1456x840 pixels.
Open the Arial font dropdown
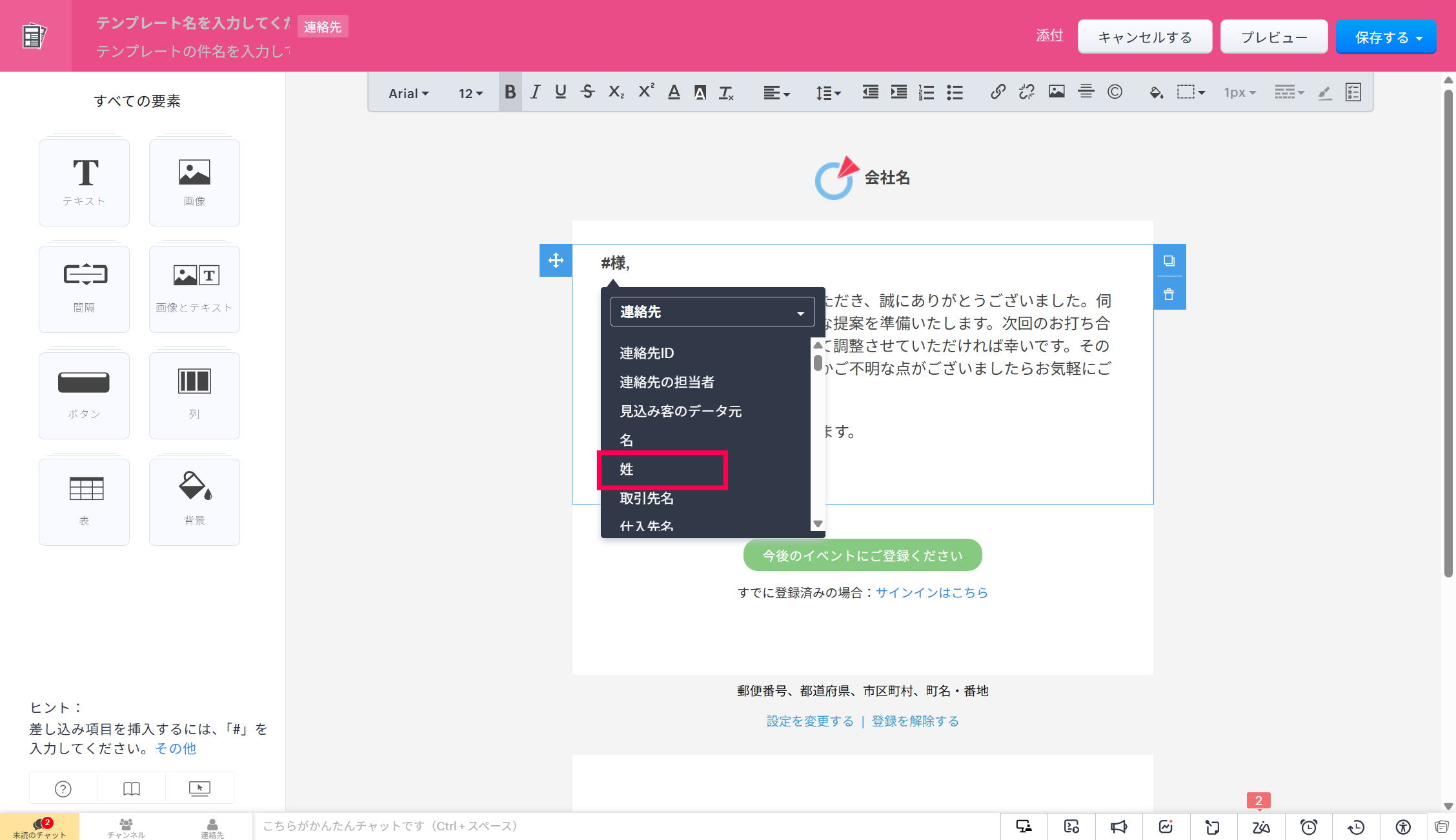point(408,93)
